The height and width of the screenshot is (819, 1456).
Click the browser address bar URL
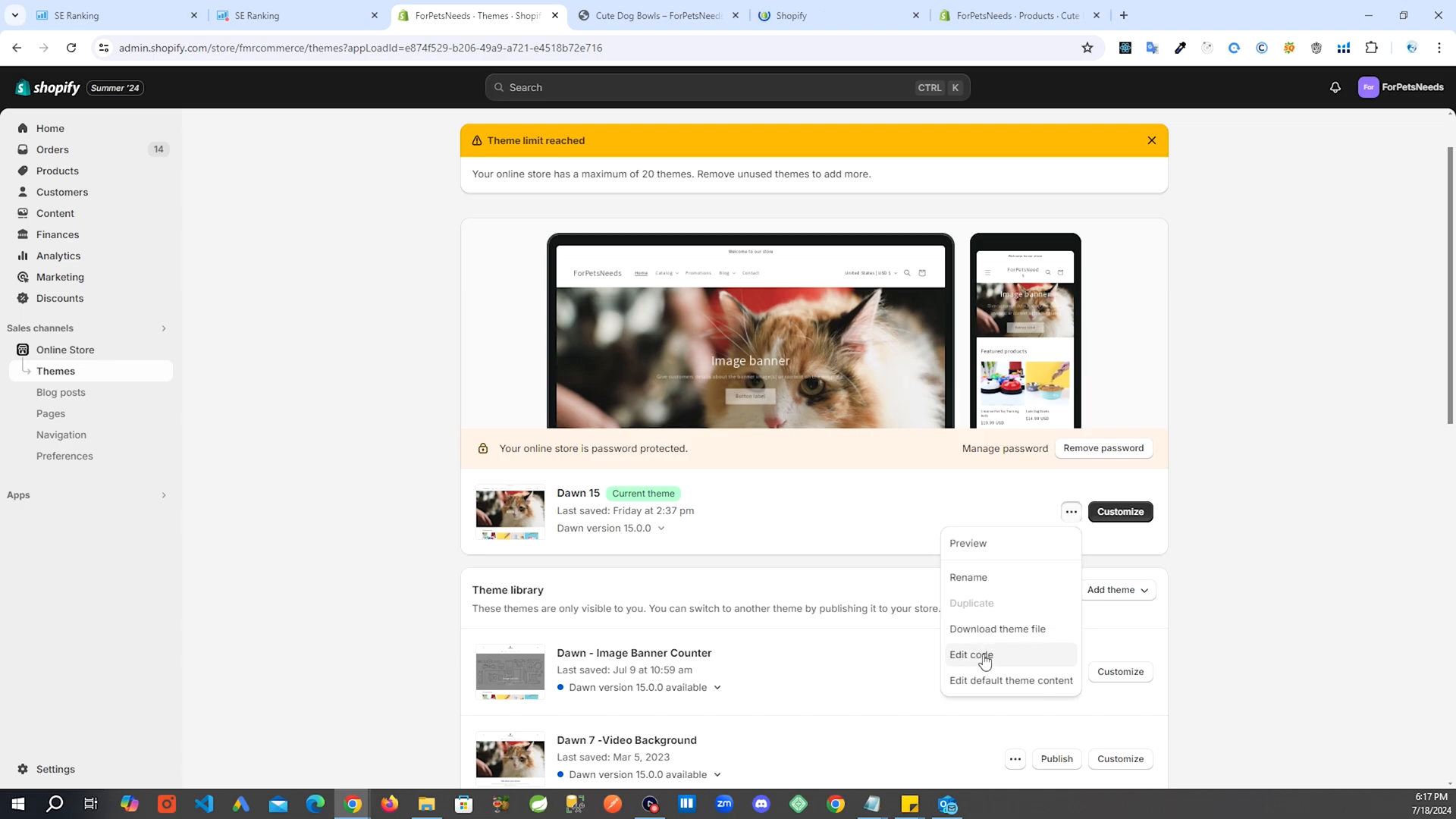(360, 48)
